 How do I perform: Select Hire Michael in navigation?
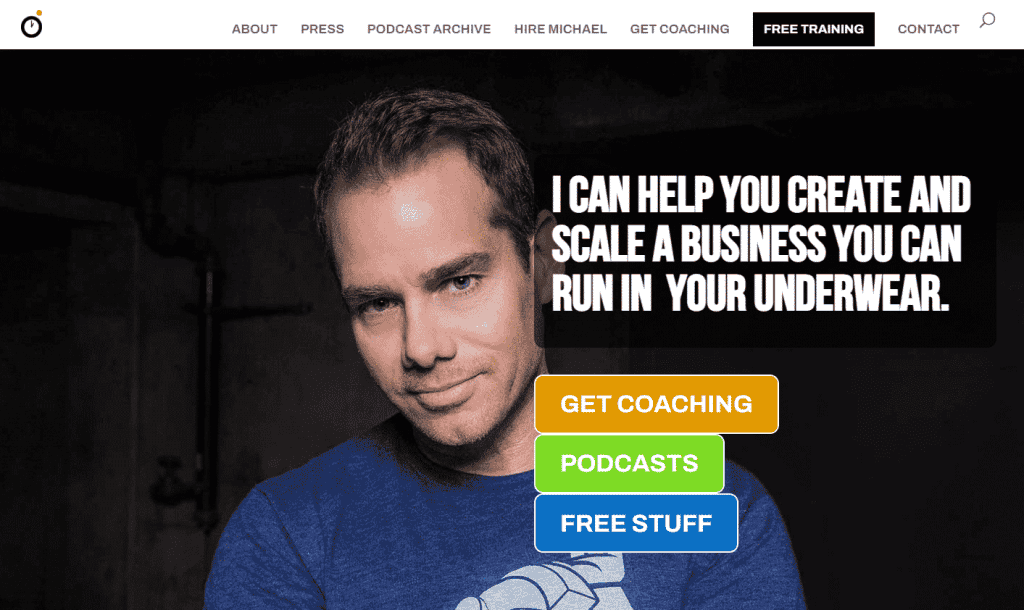coord(560,29)
